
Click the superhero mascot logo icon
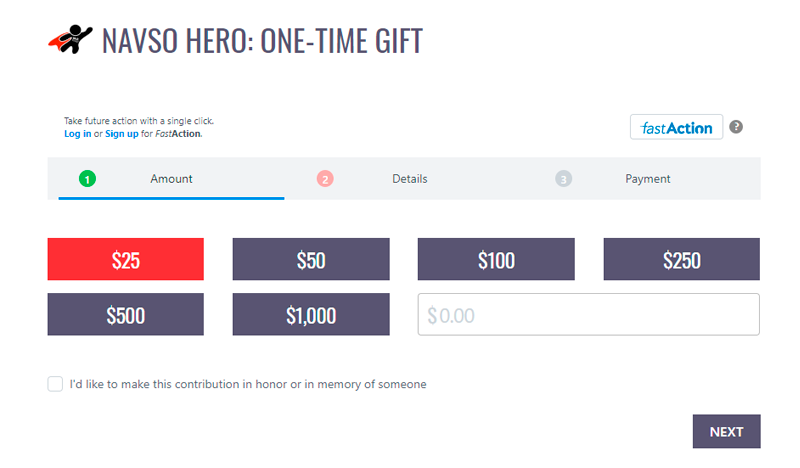click(x=70, y=39)
